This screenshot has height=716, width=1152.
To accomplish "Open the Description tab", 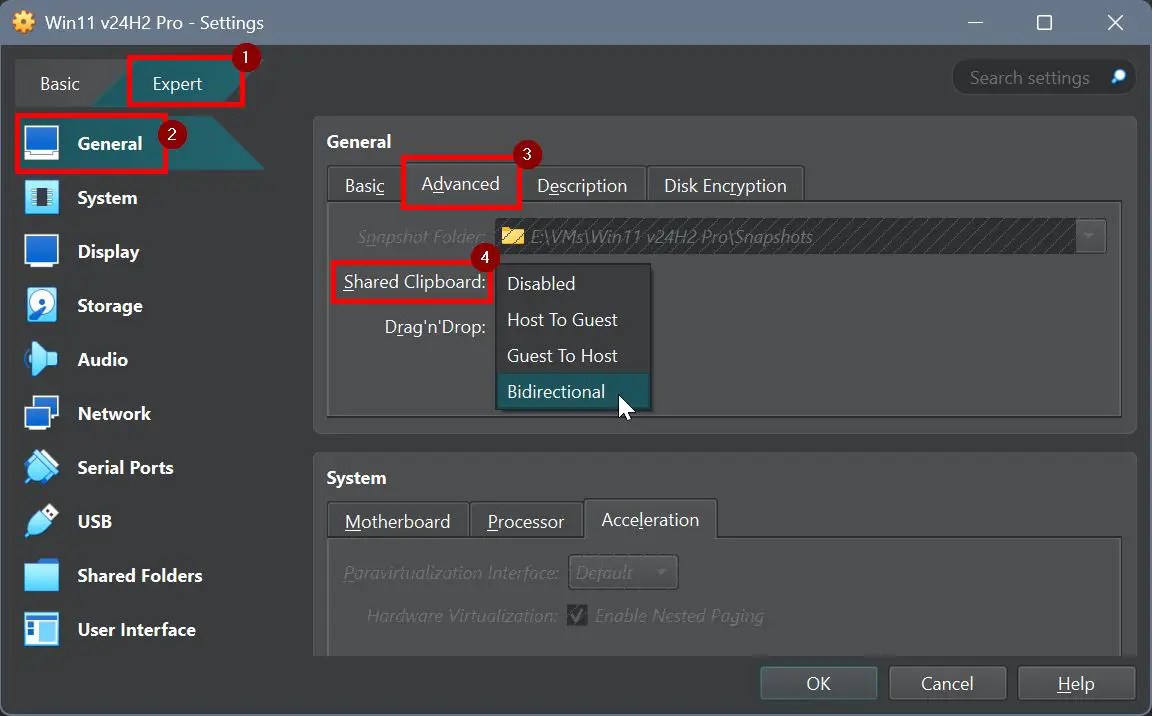I will [x=582, y=185].
